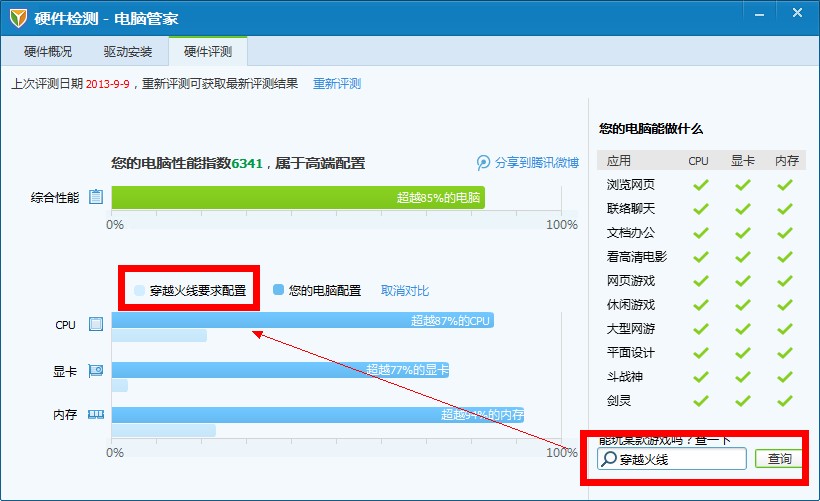Click the green 超越85%的电脑 performance bar
The height and width of the screenshot is (501, 820).
click(x=298, y=198)
